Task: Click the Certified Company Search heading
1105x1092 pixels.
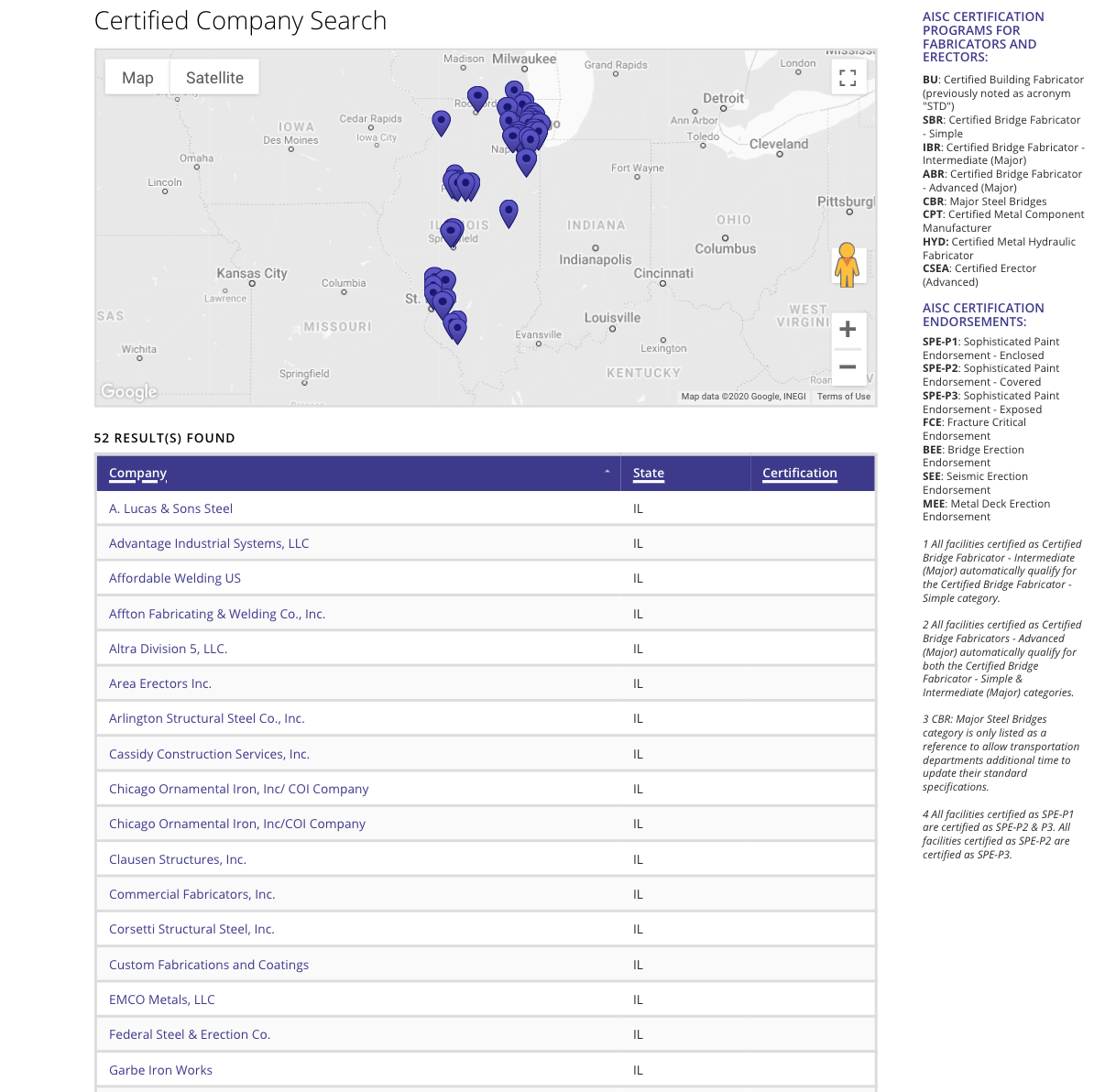Action: pyautogui.click(x=241, y=21)
